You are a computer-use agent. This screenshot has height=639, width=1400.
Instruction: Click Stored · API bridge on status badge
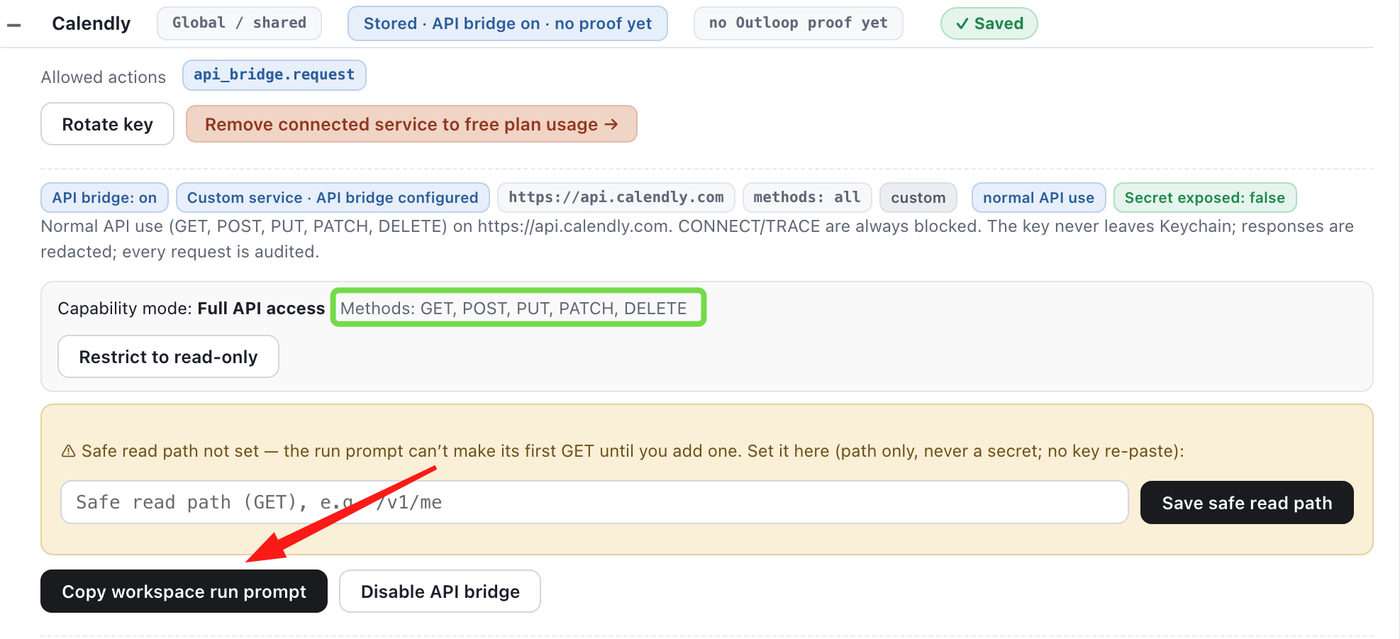click(x=508, y=23)
